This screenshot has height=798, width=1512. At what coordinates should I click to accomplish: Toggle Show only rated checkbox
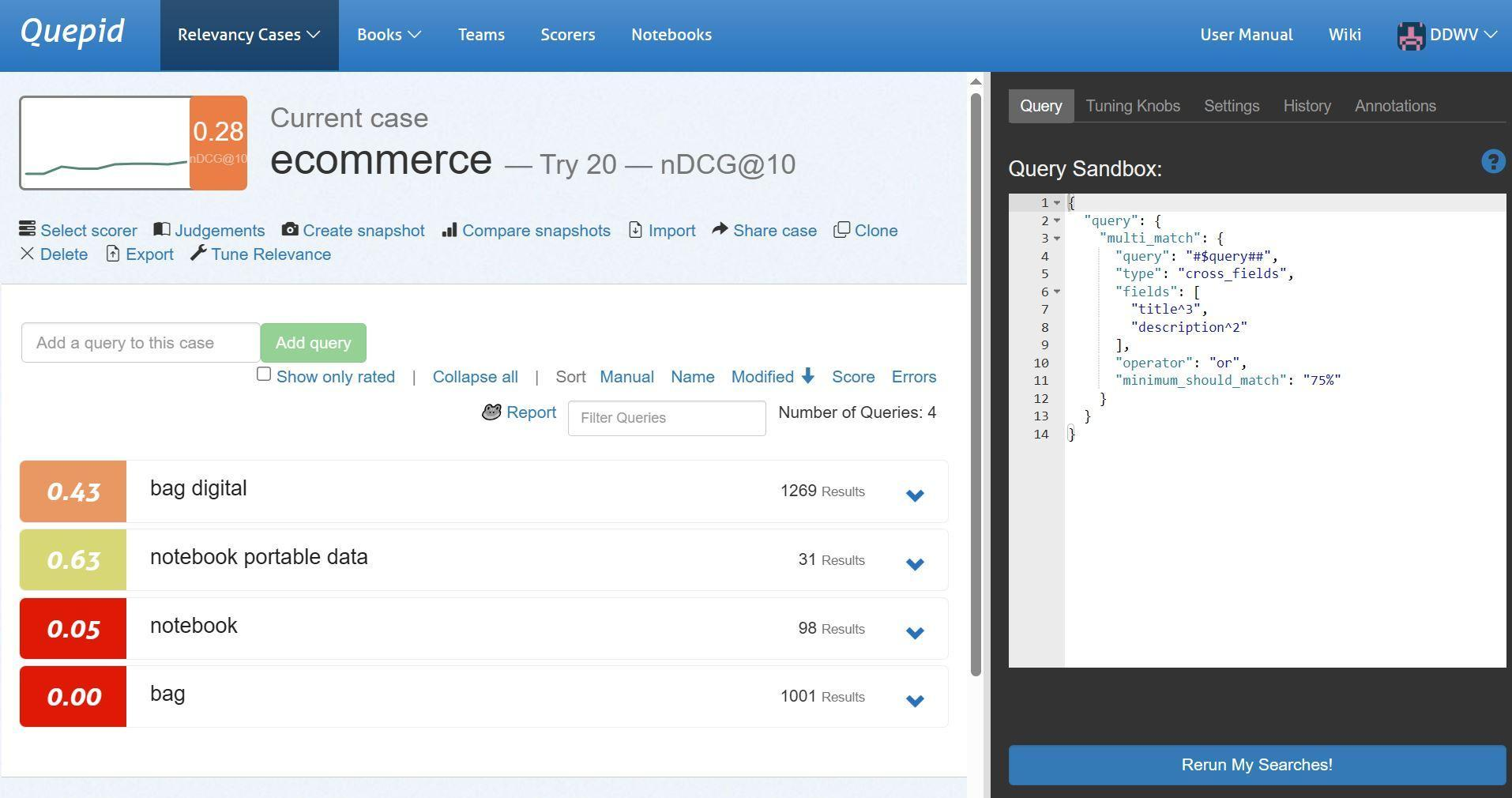tap(264, 375)
